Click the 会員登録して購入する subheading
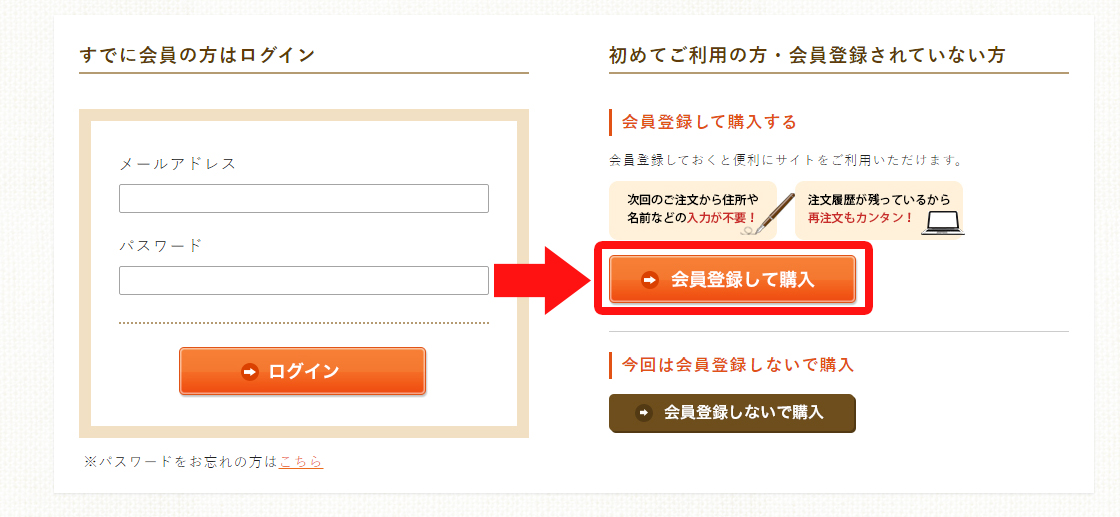The height and width of the screenshot is (517, 1120). click(709, 122)
